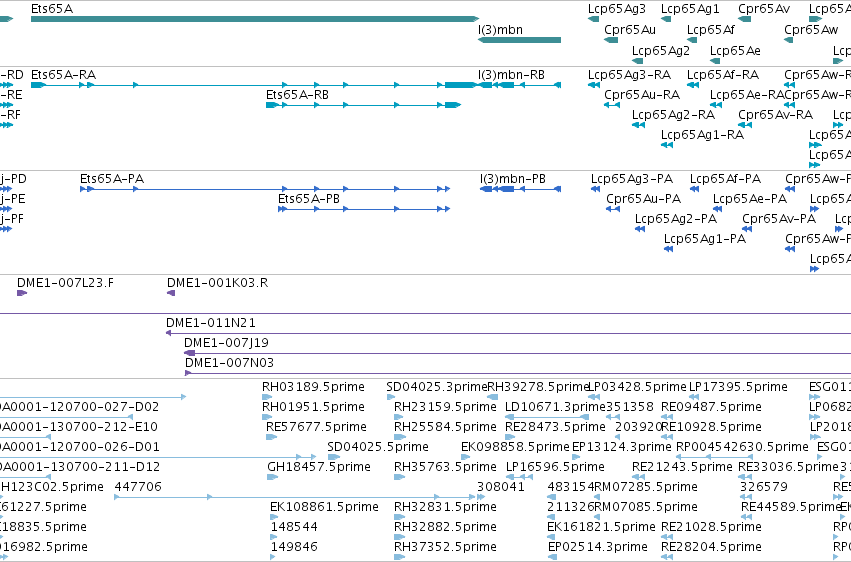This screenshot has height=562, width=851.
Task: Click the RM07285.5prime EST label
Action: (646, 487)
